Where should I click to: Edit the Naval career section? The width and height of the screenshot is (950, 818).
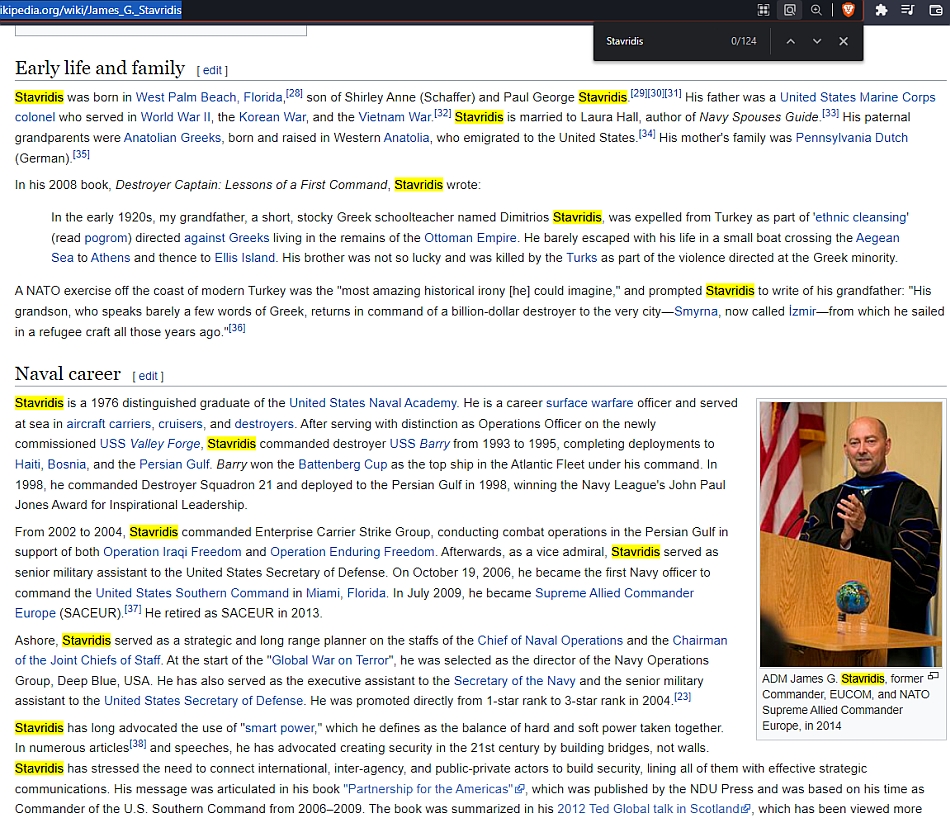(148, 377)
